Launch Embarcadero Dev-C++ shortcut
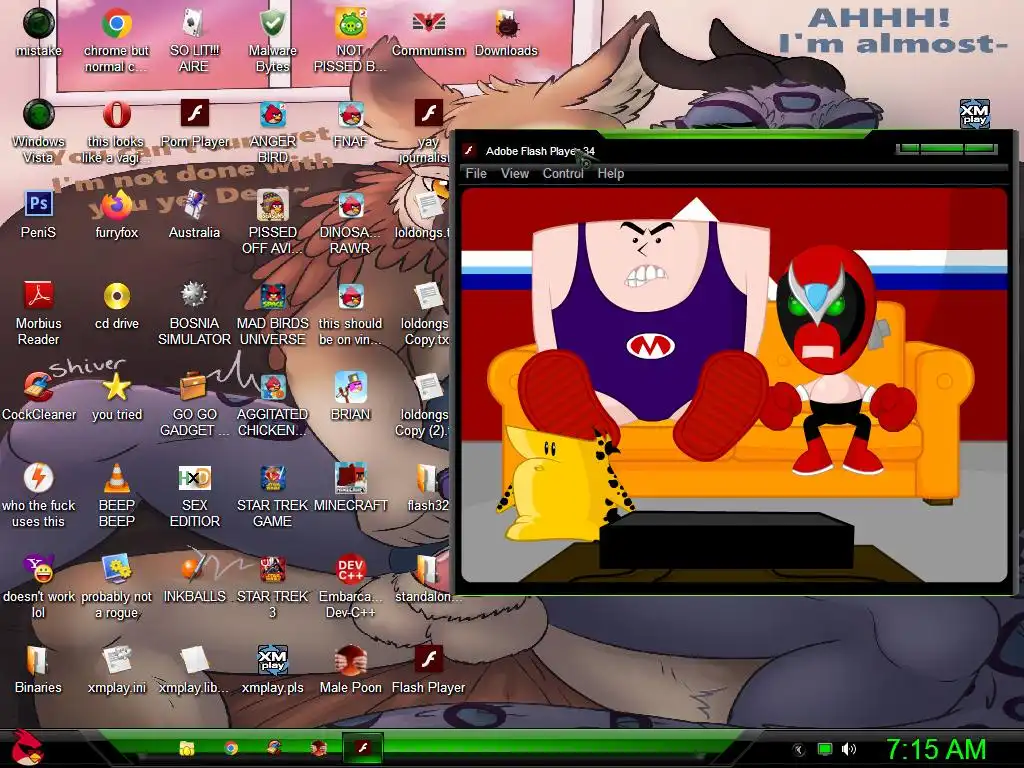Image resolution: width=1024 pixels, height=768 pixels. point(350,586)
